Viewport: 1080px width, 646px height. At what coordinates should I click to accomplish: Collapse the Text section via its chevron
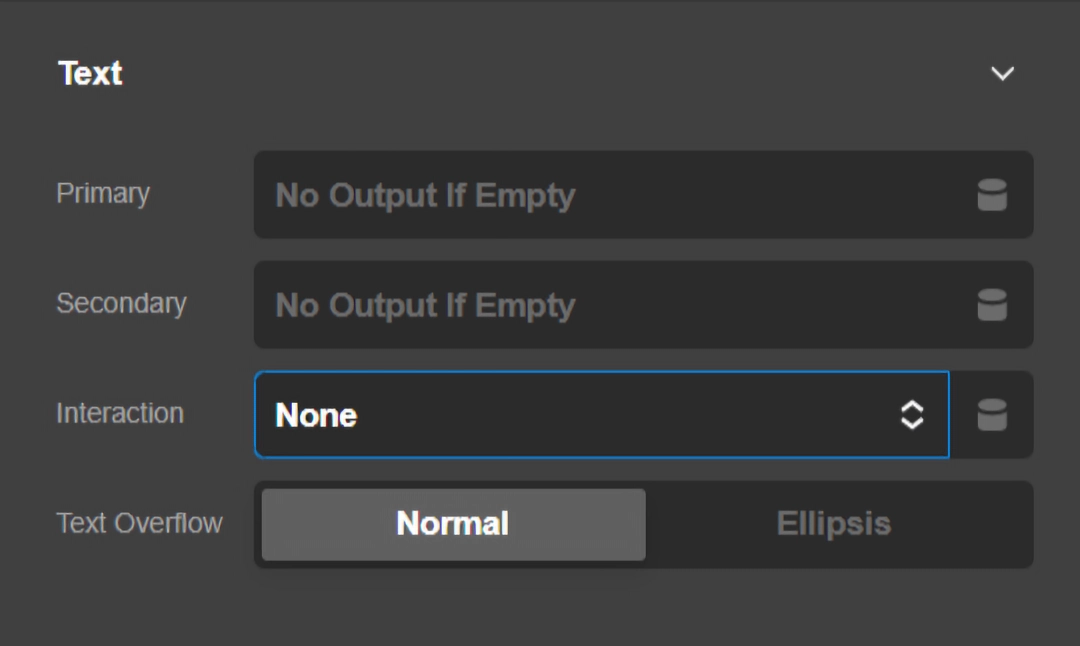pyautogui.click(x=1001, y=72)
